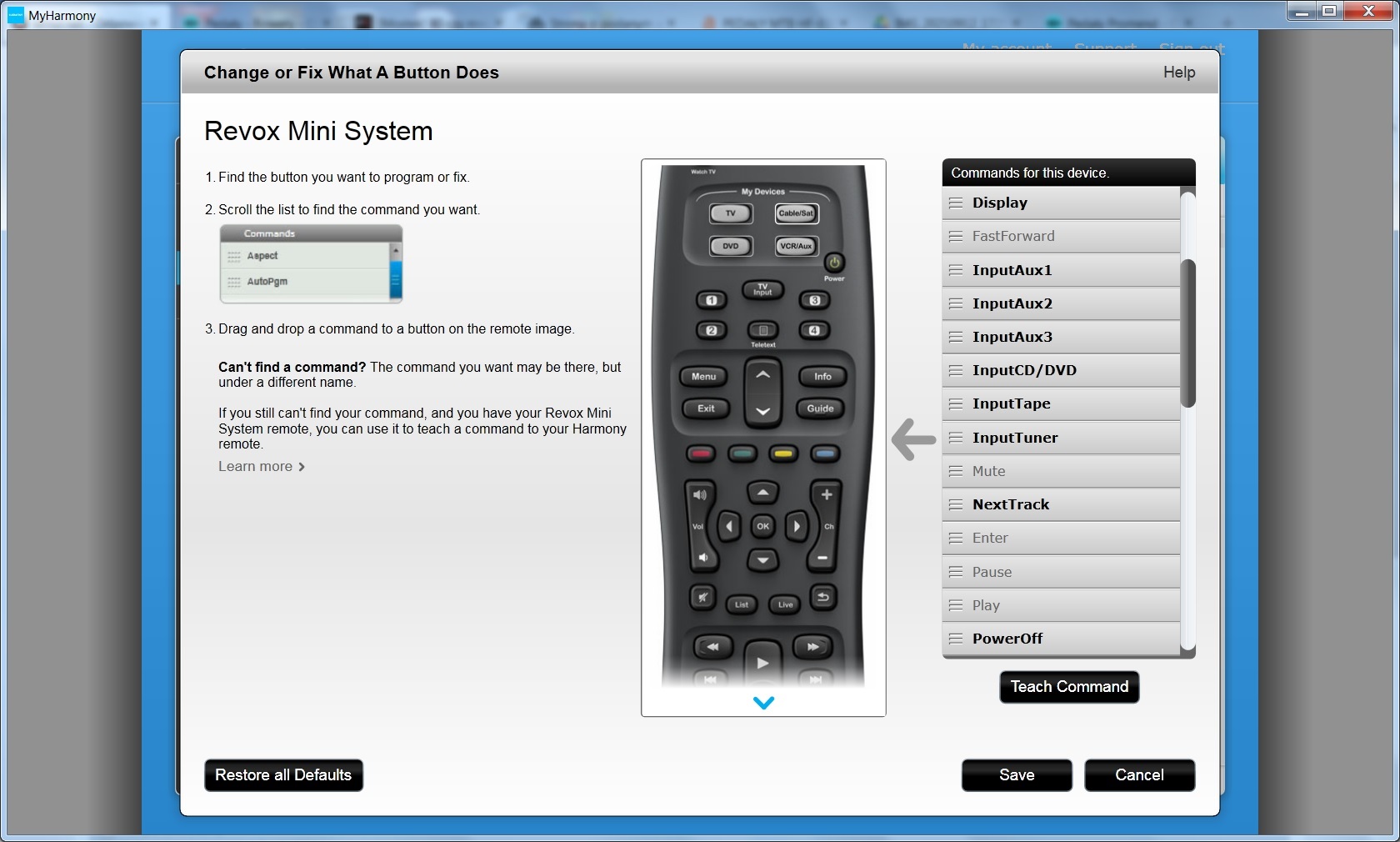The image size is (1400, 842).
Task: Click the Info button on the remote image
Action: (822, 377)
